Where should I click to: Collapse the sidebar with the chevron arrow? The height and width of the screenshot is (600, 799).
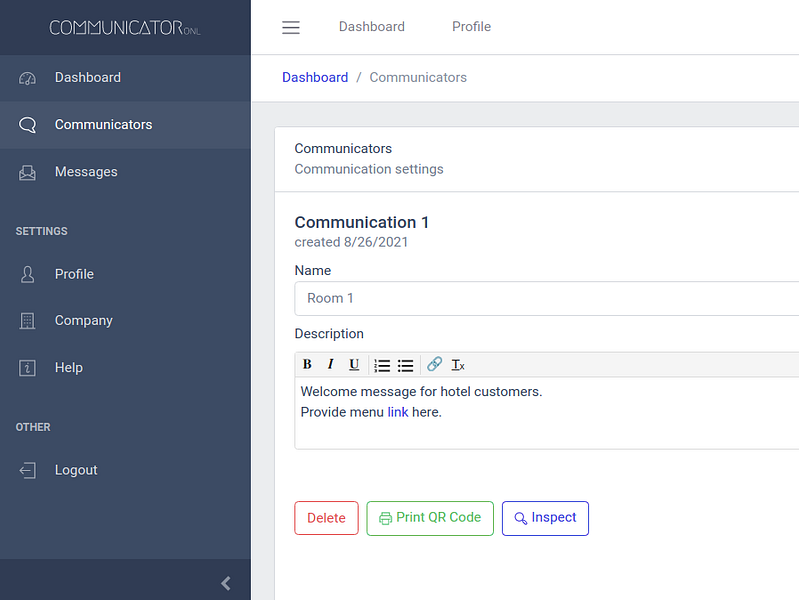[x=226, y=583]
